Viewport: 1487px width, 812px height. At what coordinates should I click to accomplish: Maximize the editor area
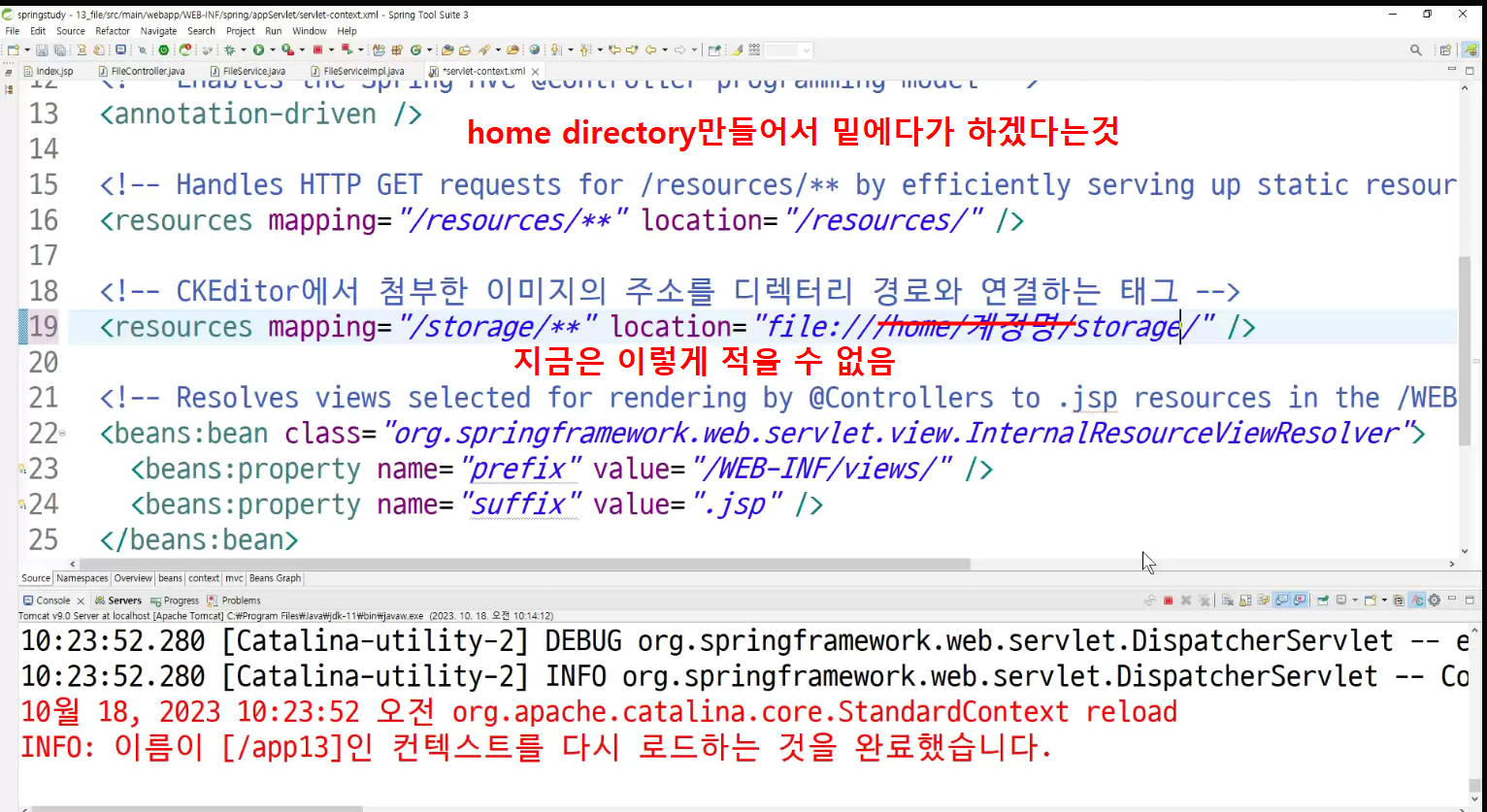click(1470, 71)
